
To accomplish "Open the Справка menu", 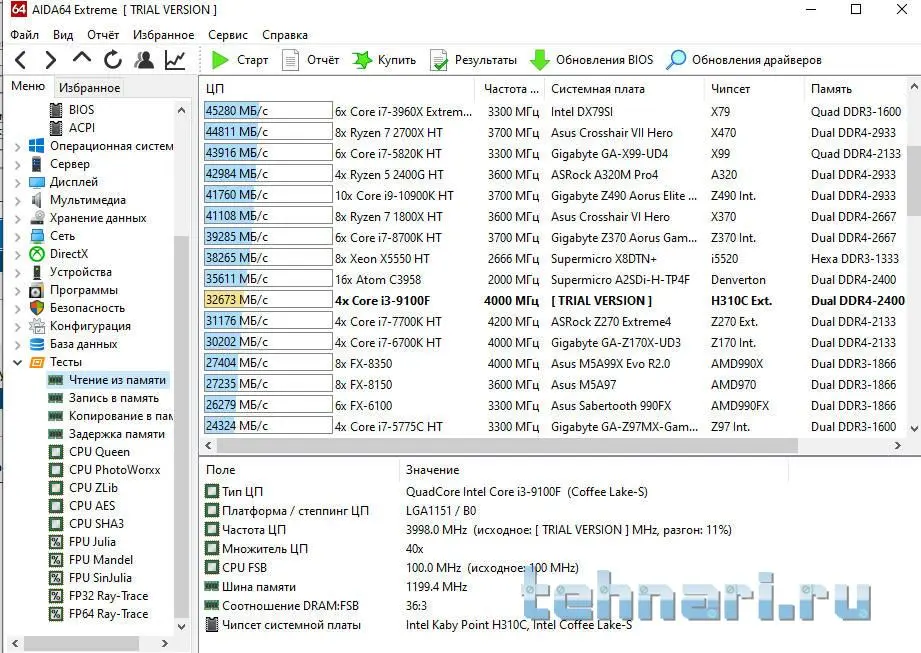I will tap(285, 35).
